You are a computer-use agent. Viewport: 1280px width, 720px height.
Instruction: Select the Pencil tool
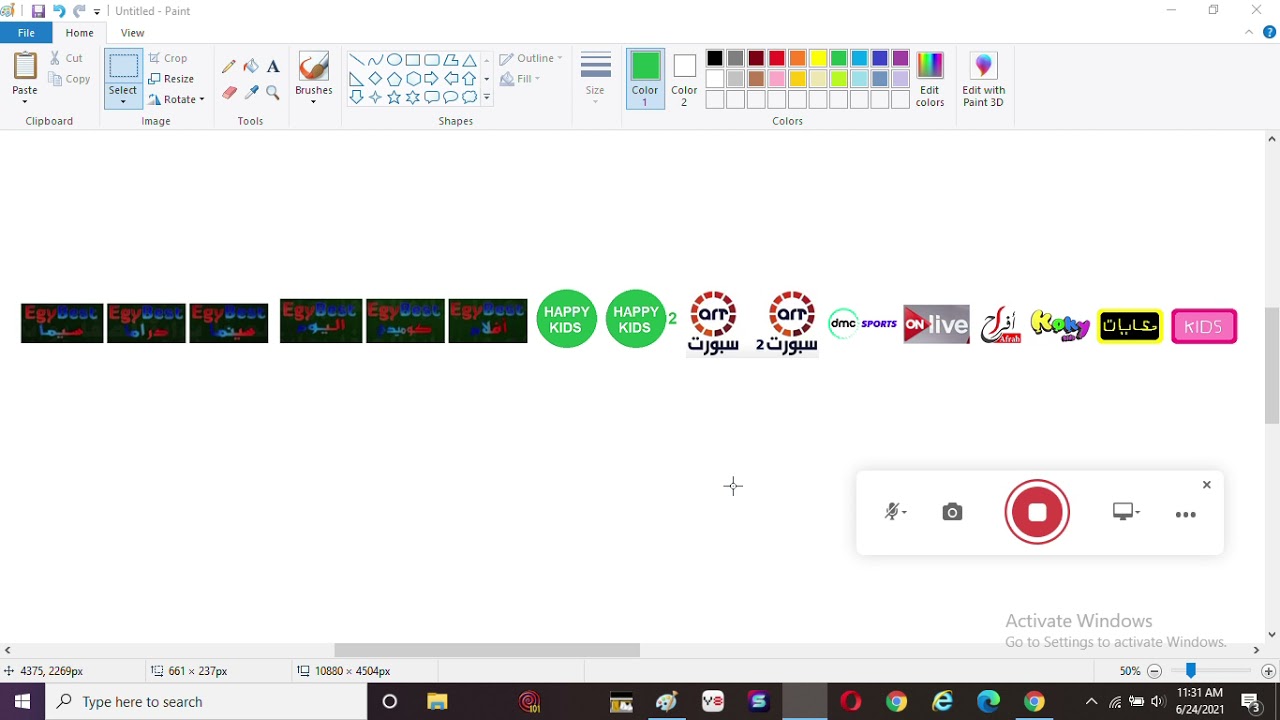[229, 66]
